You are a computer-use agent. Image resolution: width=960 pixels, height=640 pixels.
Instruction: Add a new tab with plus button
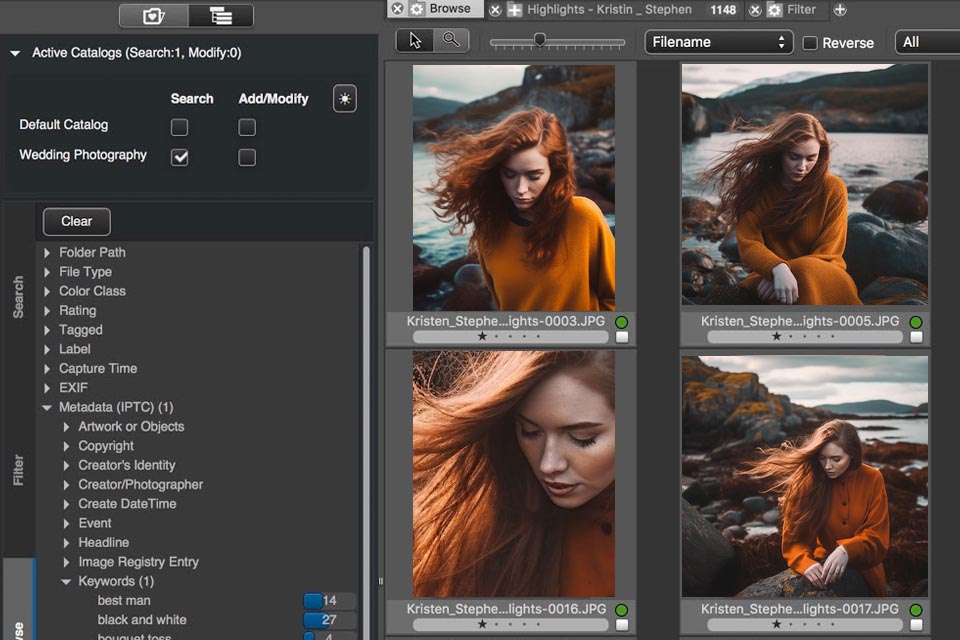click(840, 10)
